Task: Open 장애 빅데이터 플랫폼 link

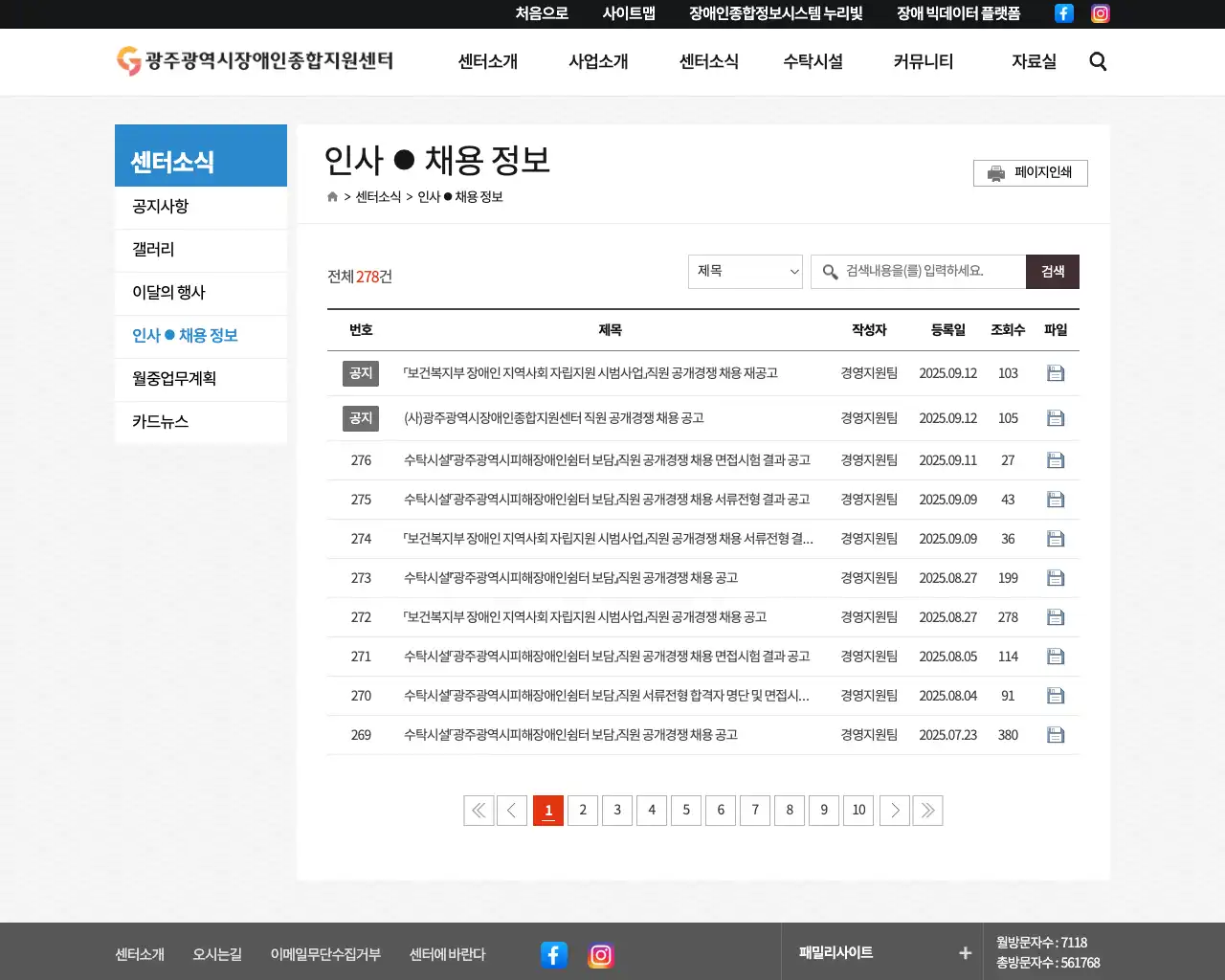Action: click(x=958, y=13)
